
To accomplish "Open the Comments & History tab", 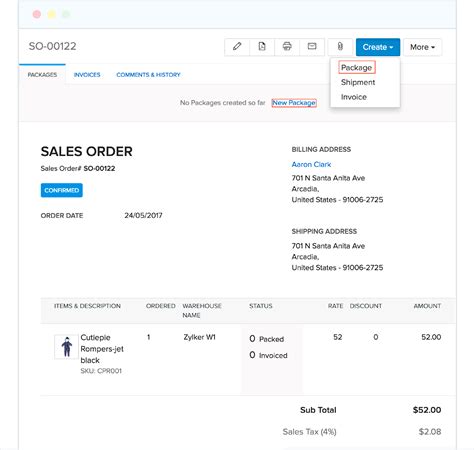I will pos(148,75).
